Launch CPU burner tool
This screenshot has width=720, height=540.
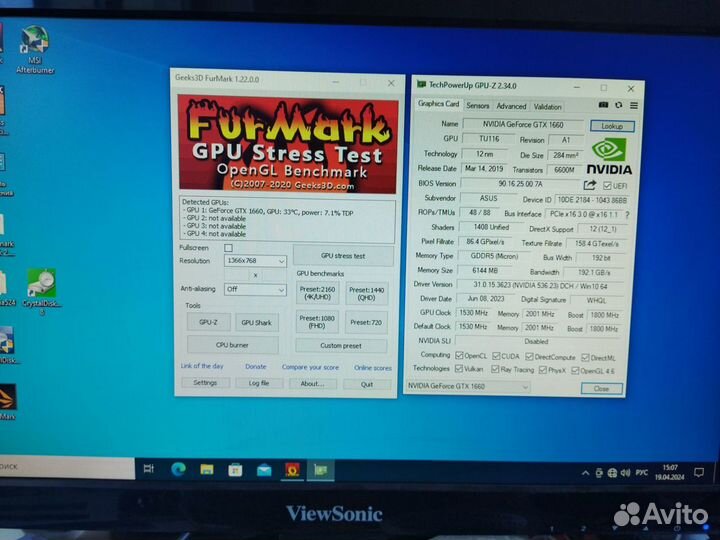tap(232, 345)
